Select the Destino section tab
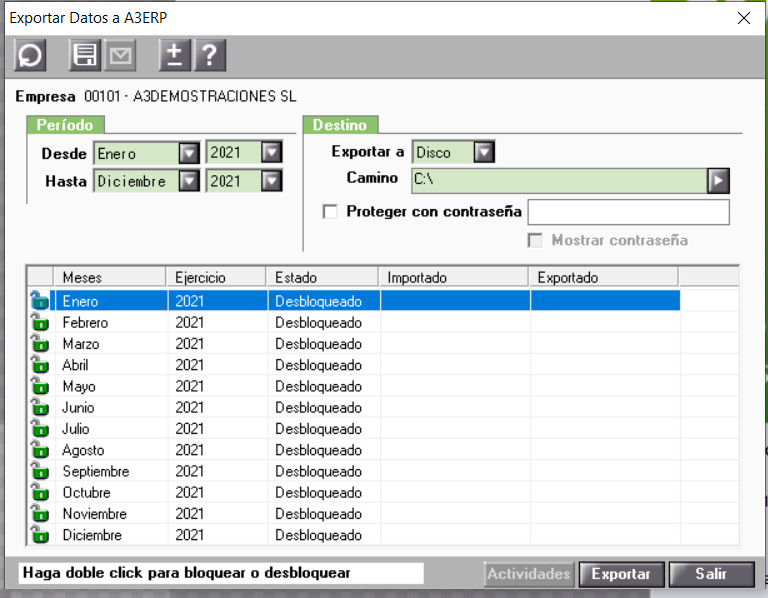Viewport: 768px width, 598px height. coord(340,125)
